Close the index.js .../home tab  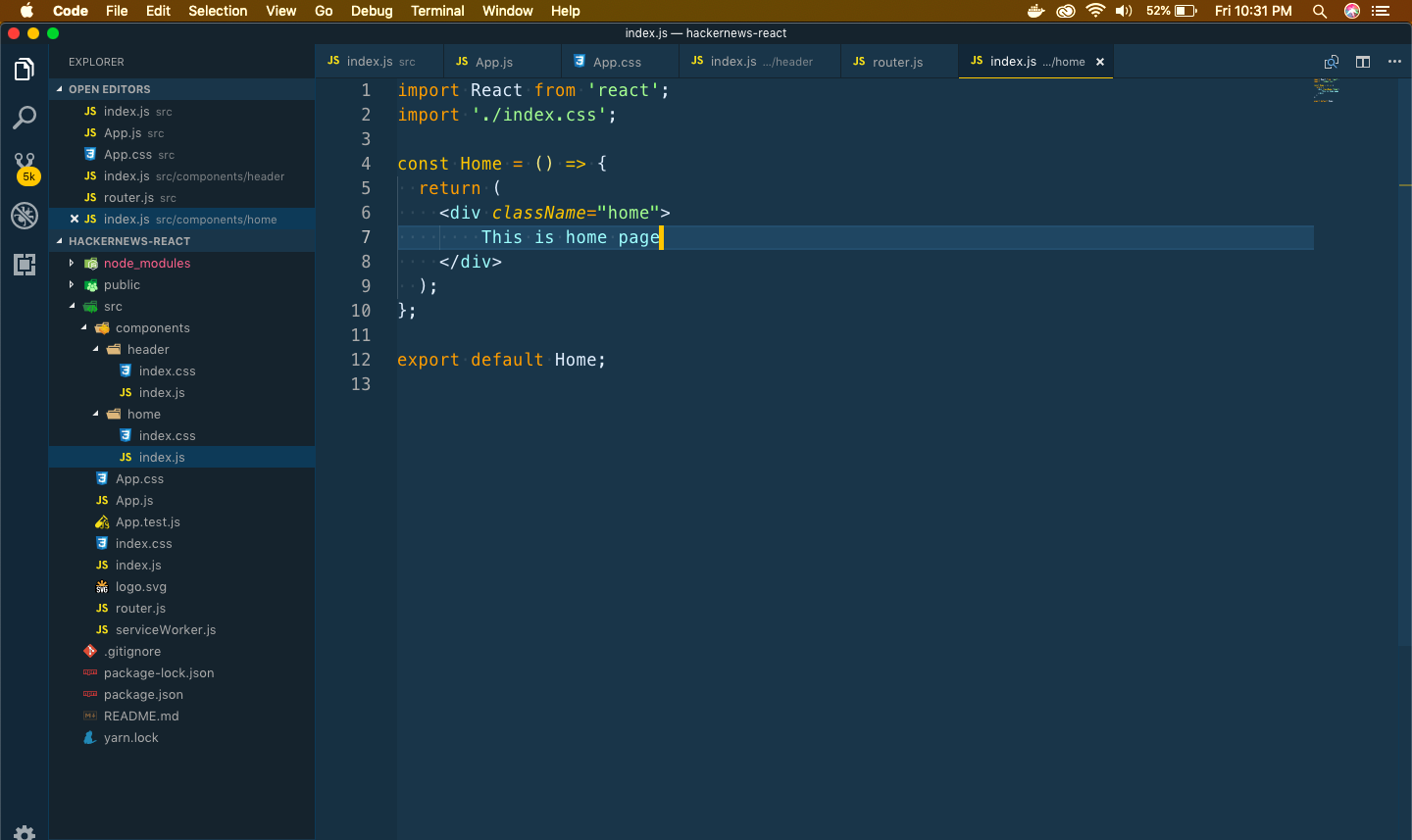pyautogui.click(x=1100, y=62)
